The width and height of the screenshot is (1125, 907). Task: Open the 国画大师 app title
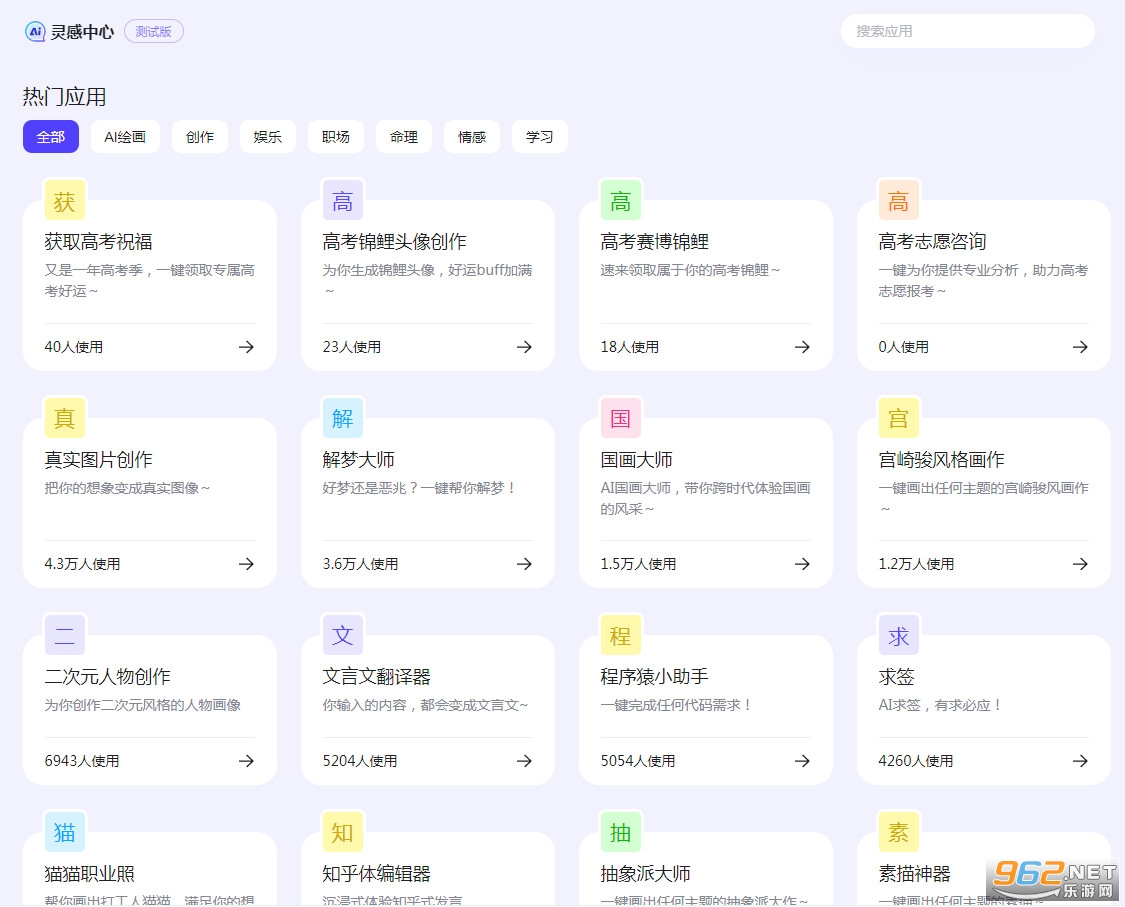(636, 459)
